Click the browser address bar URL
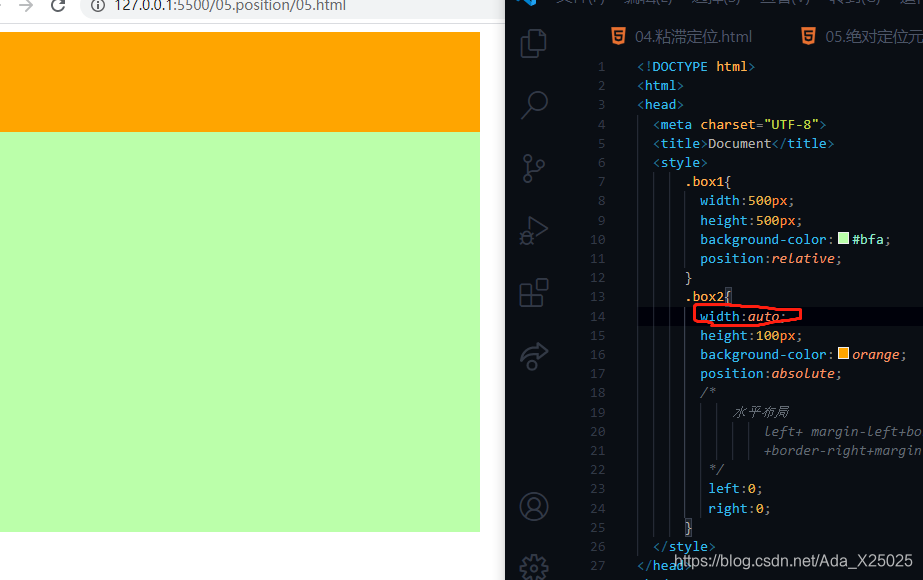 230,6
